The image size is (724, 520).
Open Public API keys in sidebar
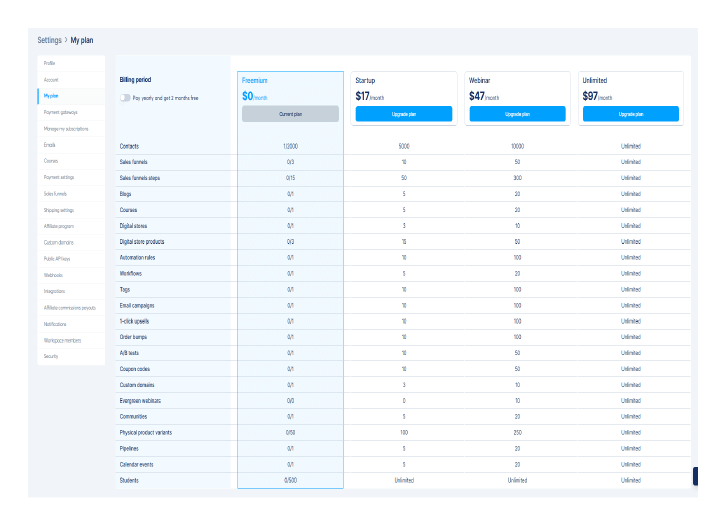click(71, 259)
